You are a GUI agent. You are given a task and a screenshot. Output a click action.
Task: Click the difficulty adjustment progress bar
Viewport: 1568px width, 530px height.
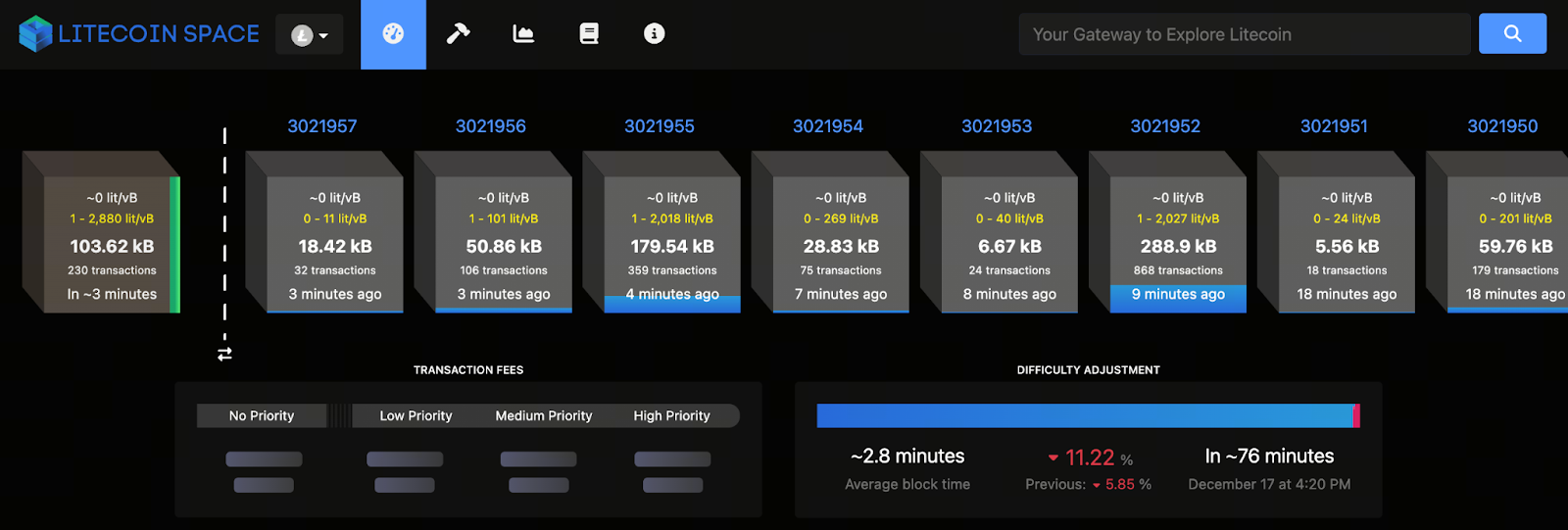1087,415
